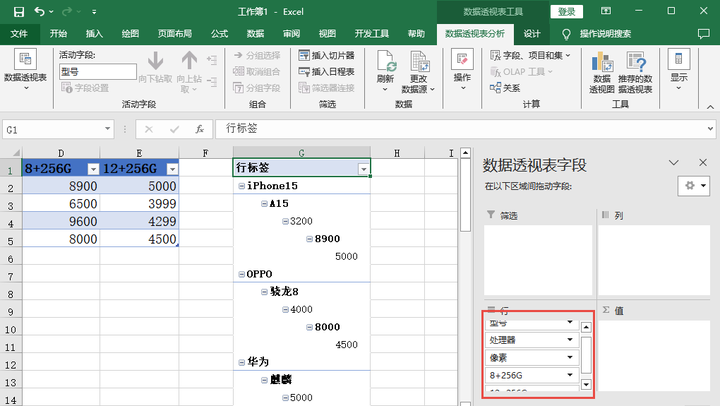This screenshot has height=406, width=720.
Task: Open the 处理器 field dropdown in Rows area
Action: [x=570, y=340]
